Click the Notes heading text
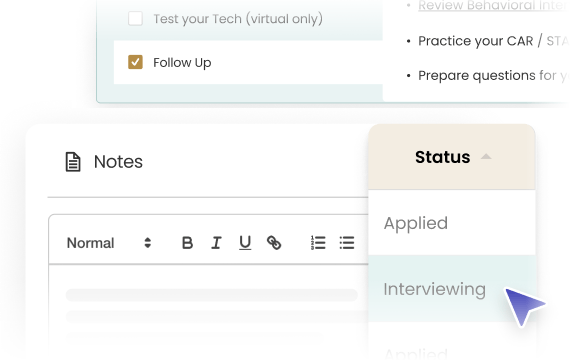Image resolution: width=571 pixels, height=360 pixels. (x=118, y=162)
